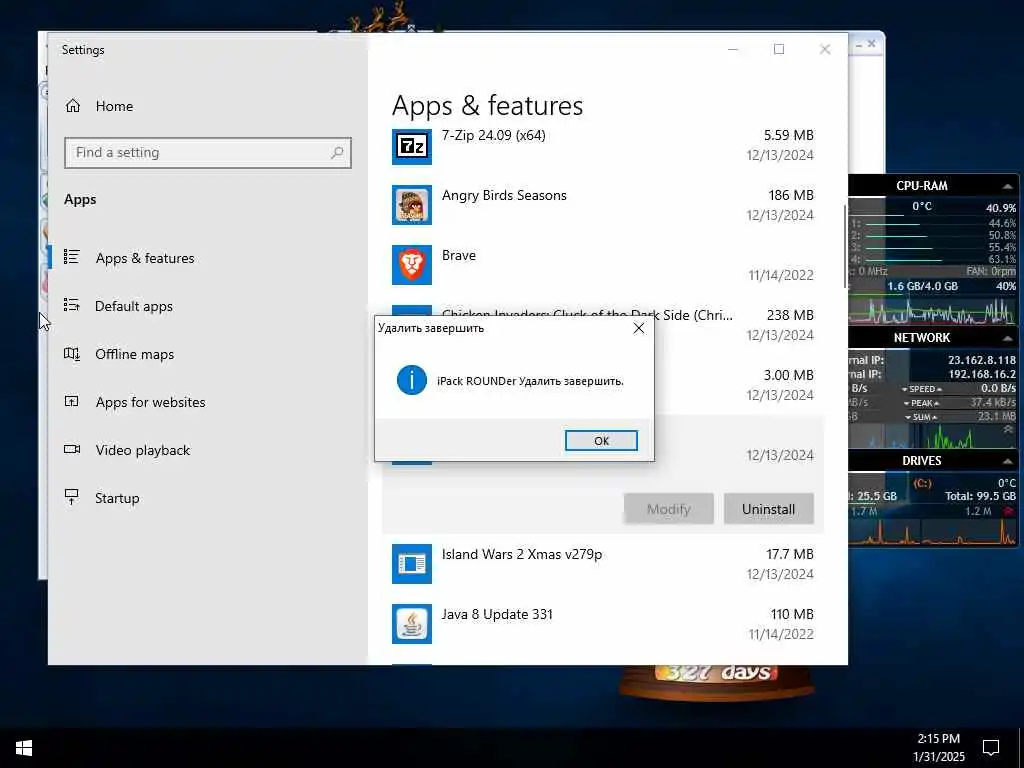Image resolution: width=1024 pixels, height=768 pixels.
Task: Click the Apps & features heading
Action: point(487,106)
